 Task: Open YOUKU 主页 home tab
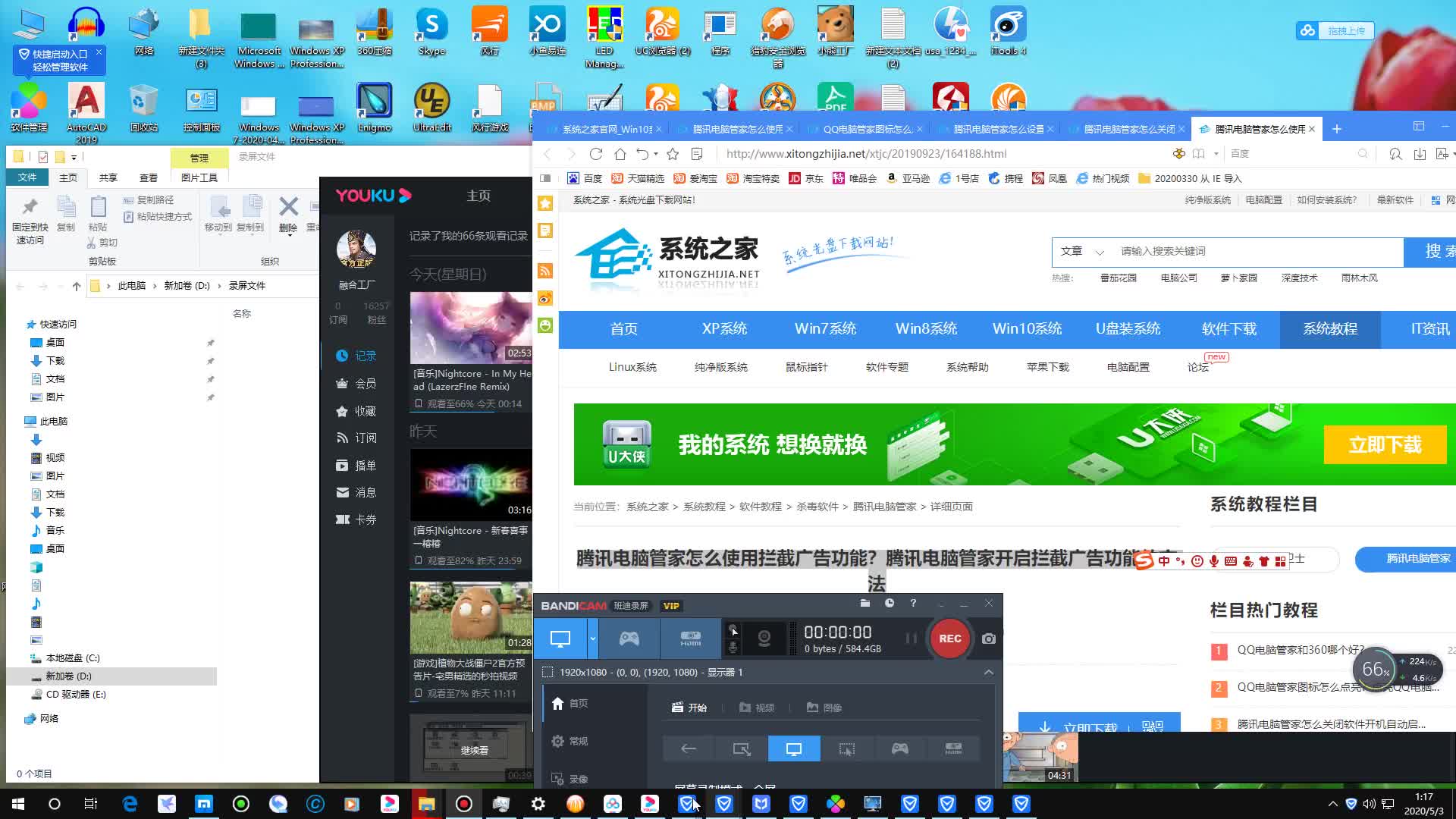[x=478, y=196]
